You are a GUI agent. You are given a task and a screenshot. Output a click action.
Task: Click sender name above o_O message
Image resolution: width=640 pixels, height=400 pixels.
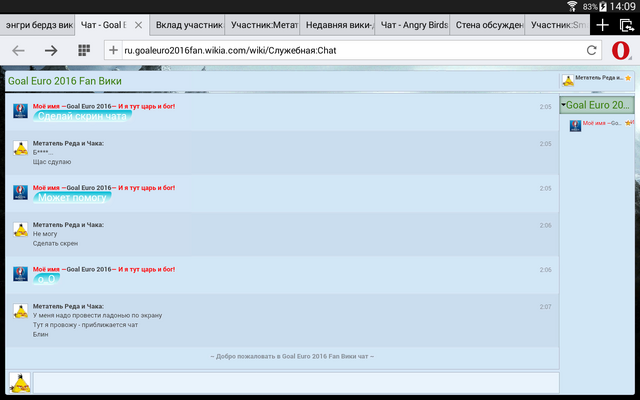[104, 269]
